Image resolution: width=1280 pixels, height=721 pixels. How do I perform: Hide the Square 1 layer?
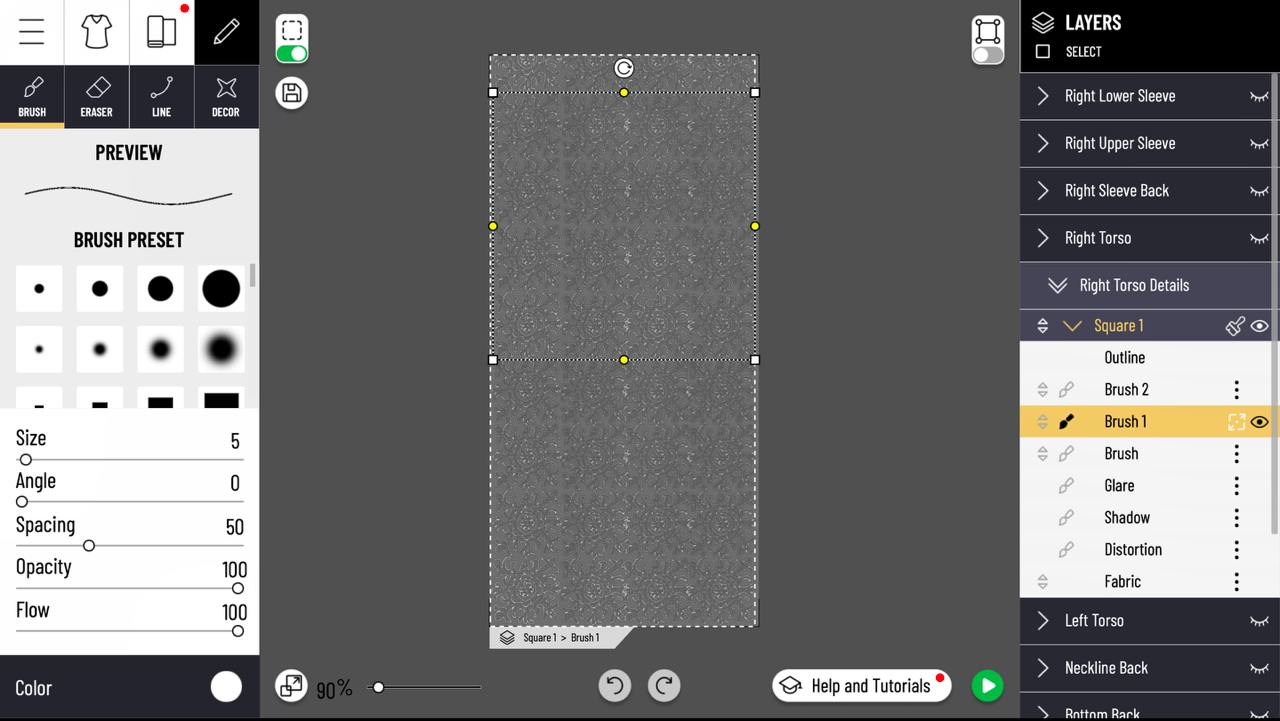pyautogui.click(x=1260, y=326)
